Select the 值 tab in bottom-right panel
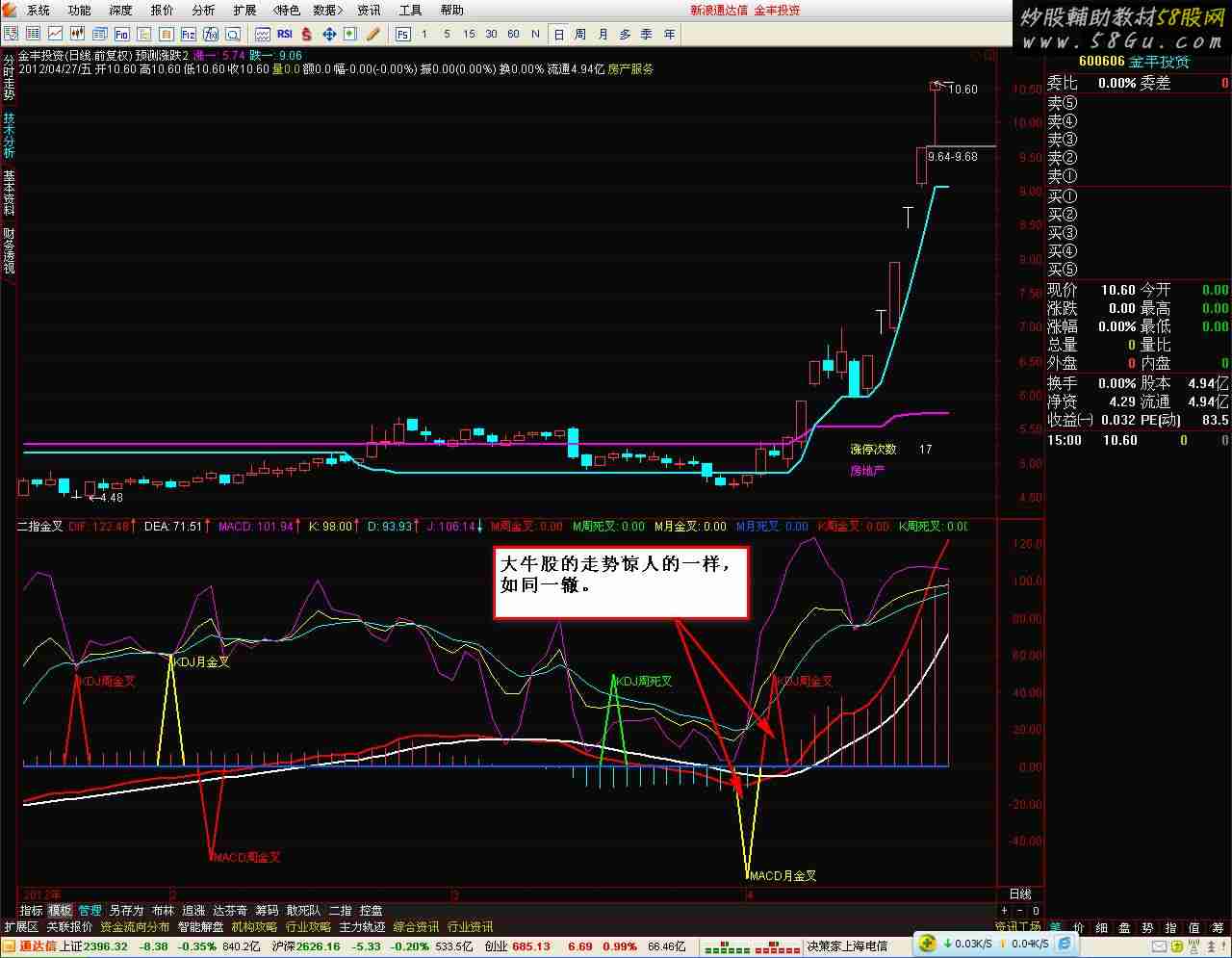 coord(1193,927)
